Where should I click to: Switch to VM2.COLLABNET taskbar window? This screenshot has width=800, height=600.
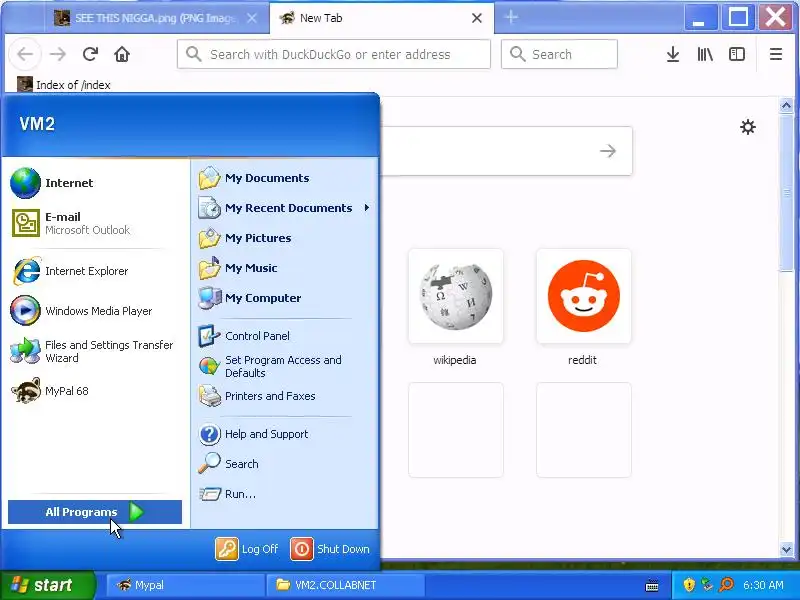click(x=345, y=585)
